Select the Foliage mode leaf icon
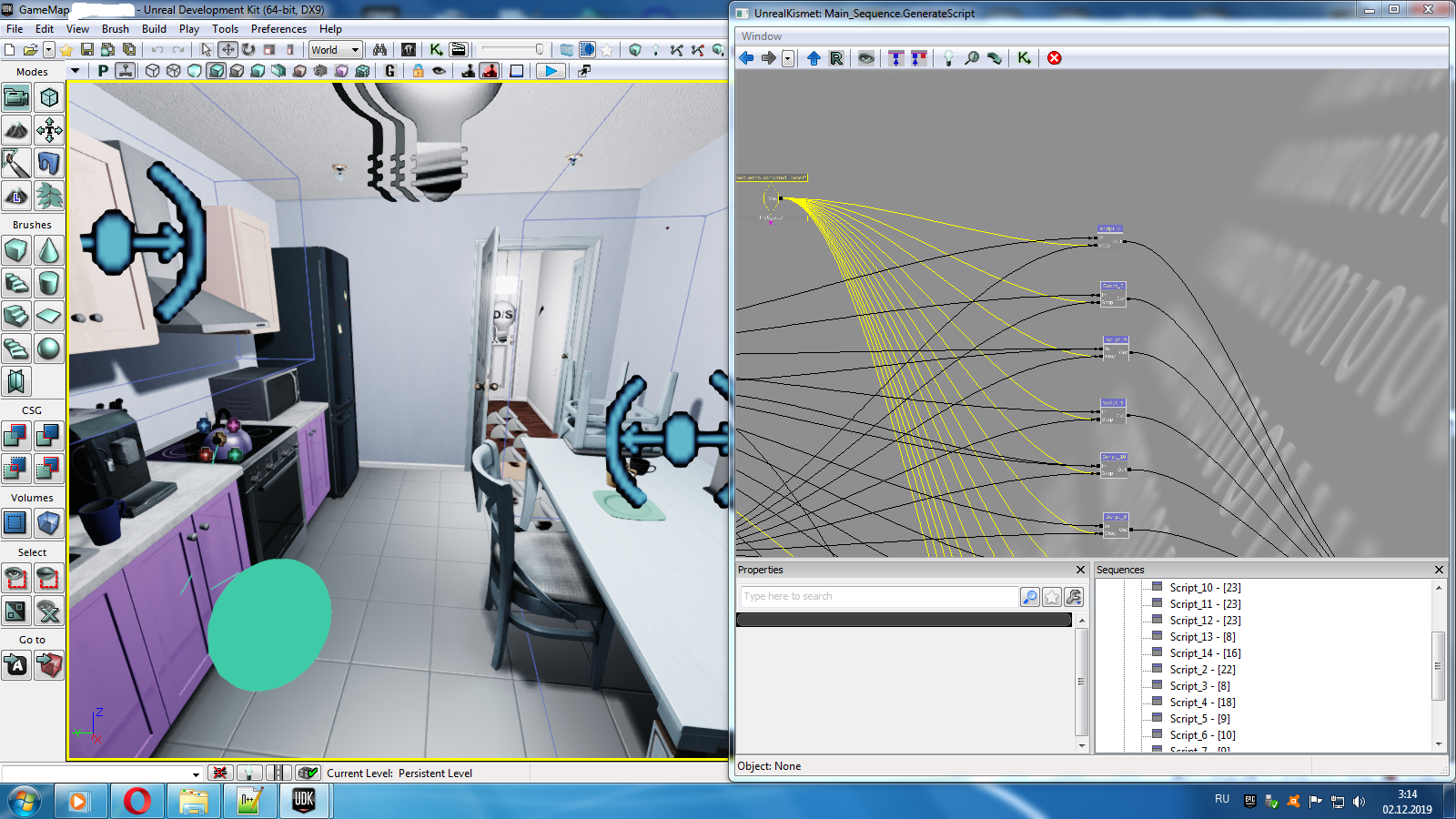 pyautogui.click(x=49, y=196)
